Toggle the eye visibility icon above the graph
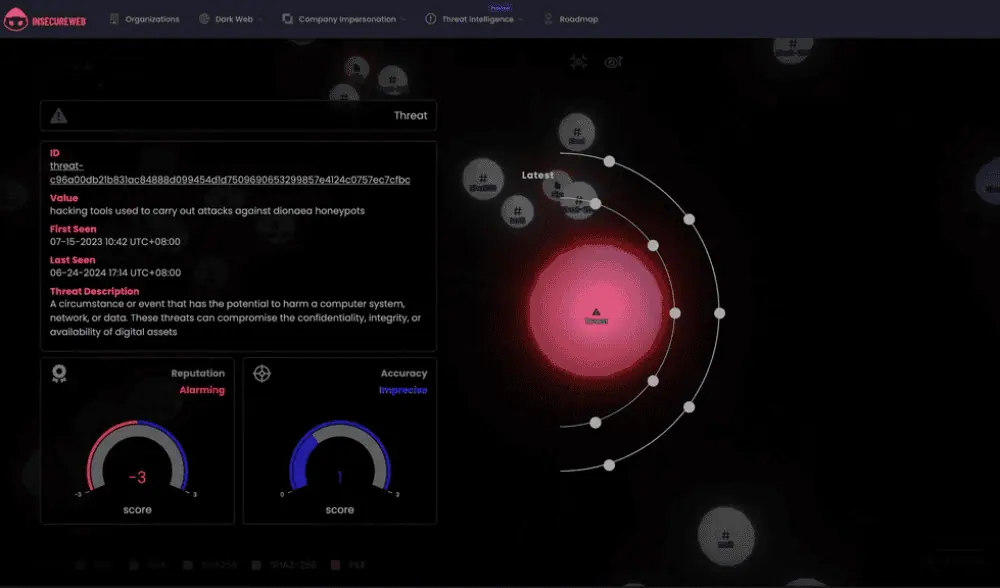This screenshot has width=1000, height=588. click(613, 62)
